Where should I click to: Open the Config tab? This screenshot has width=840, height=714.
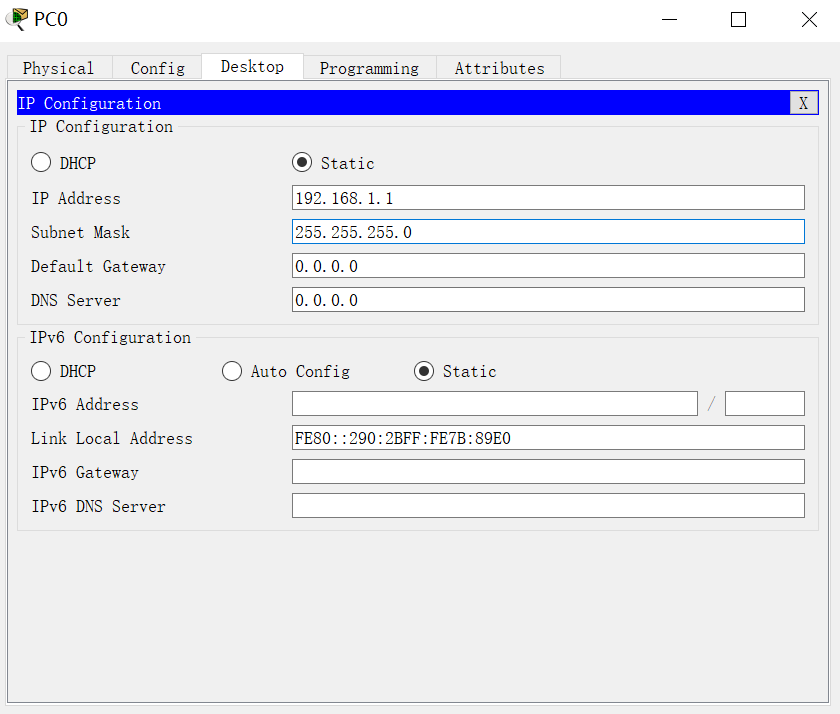158,68
